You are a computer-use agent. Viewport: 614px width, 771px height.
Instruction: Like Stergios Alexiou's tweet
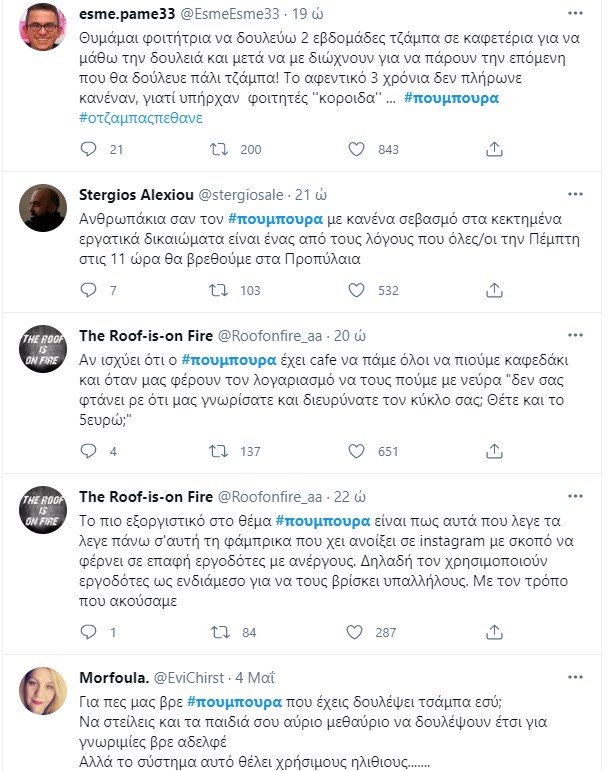point(356,291)
